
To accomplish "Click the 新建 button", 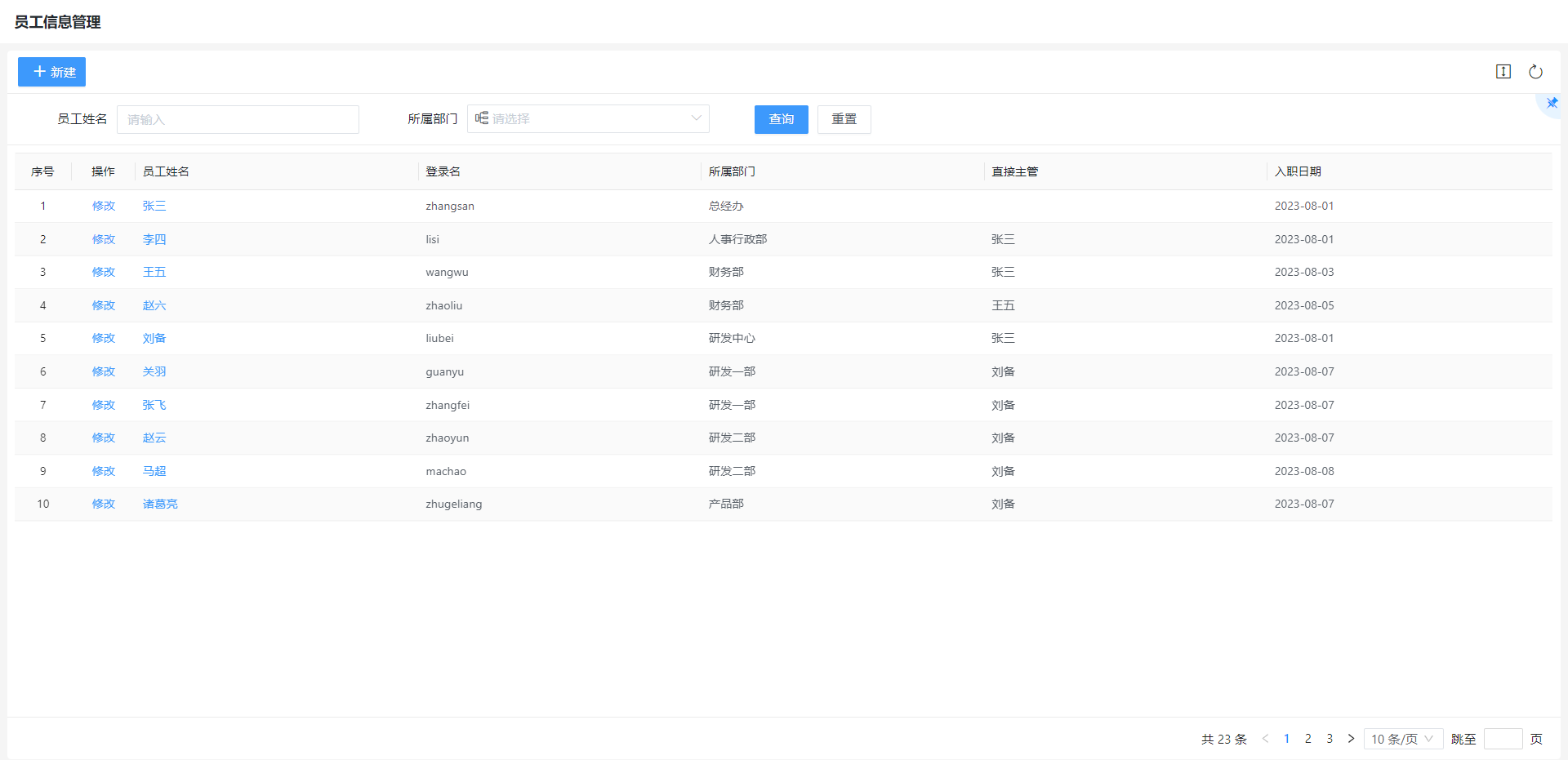I will point(52,72).
